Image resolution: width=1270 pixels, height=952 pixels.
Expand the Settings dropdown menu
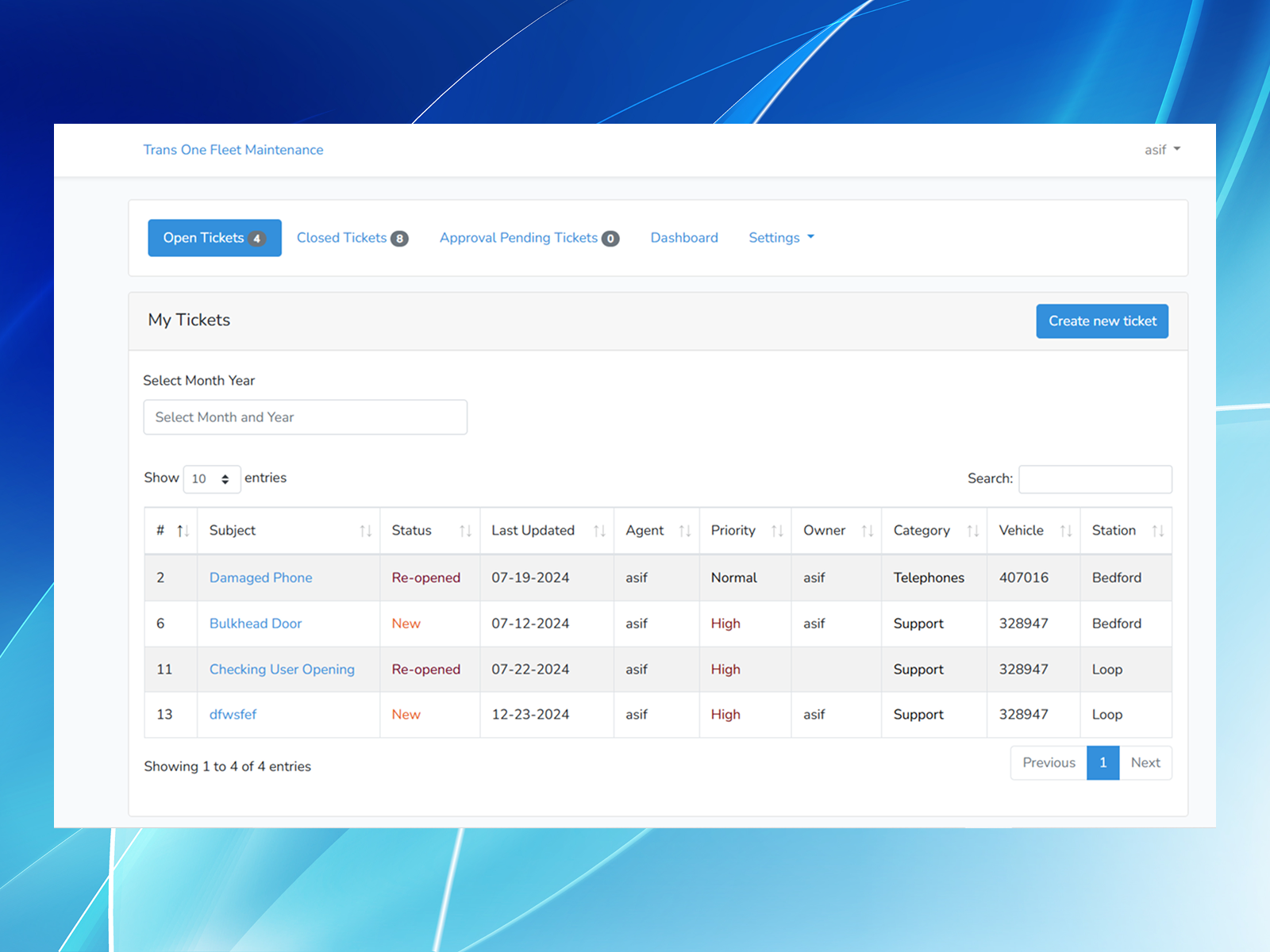(782, 237)
